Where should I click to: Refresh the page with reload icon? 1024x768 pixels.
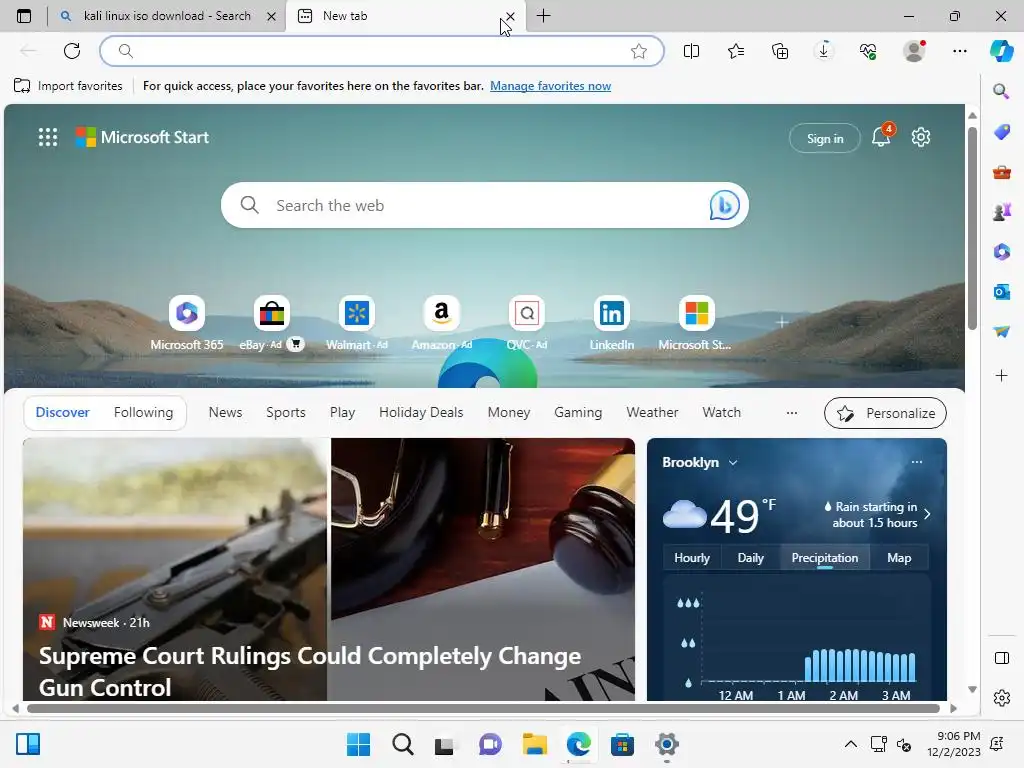pyautogui.click(x=72, y=51)
